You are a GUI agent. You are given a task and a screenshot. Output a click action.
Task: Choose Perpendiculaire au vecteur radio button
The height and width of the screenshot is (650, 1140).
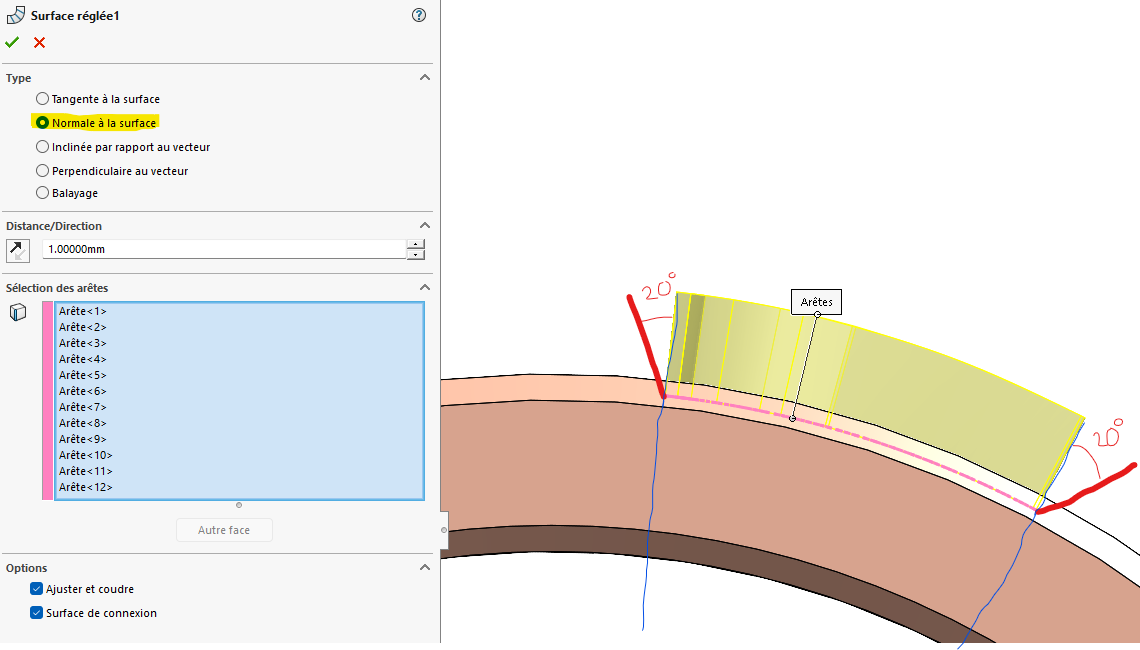click(42, 171)
